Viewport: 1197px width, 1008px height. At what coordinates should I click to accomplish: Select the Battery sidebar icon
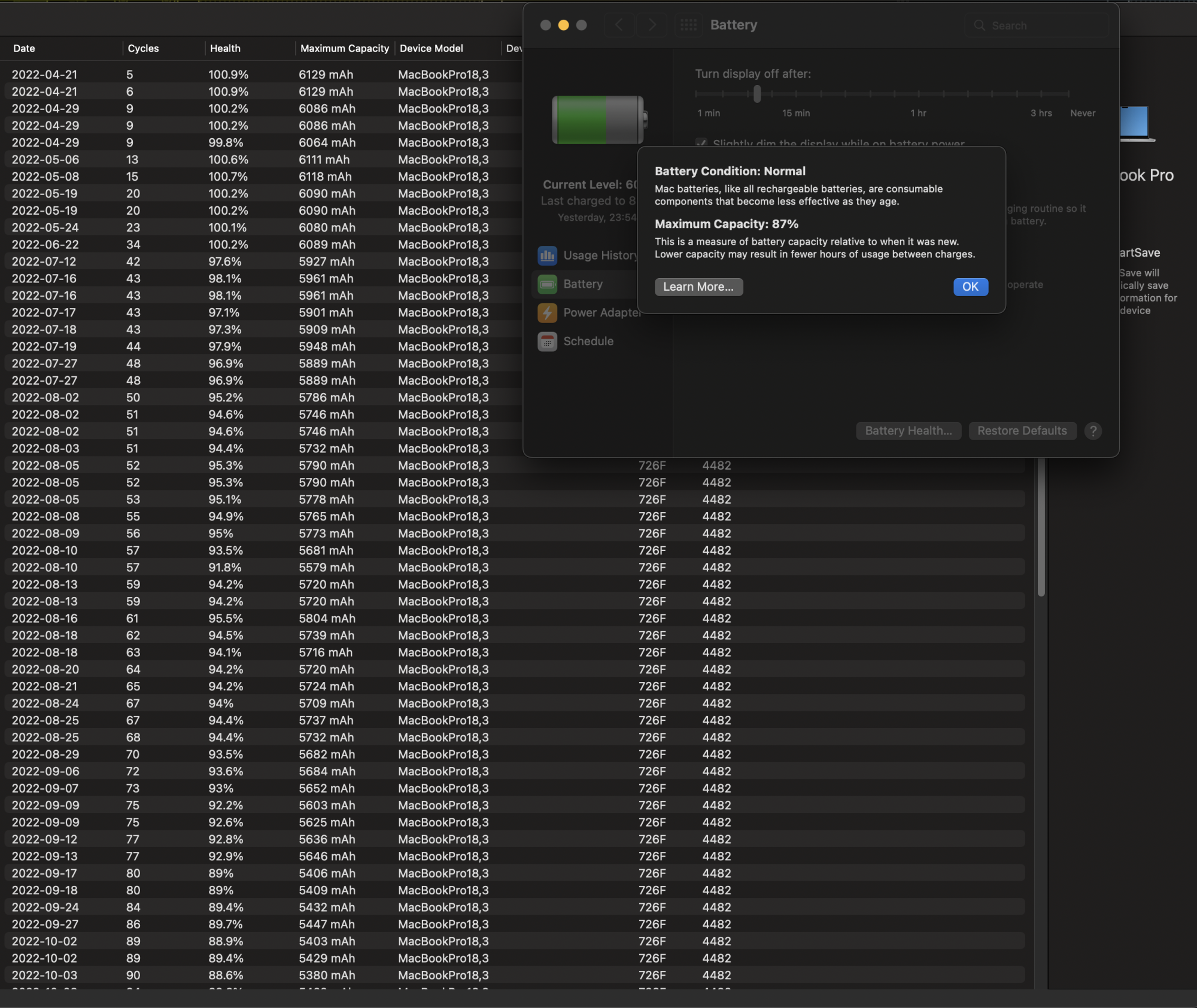click(547, 284)
